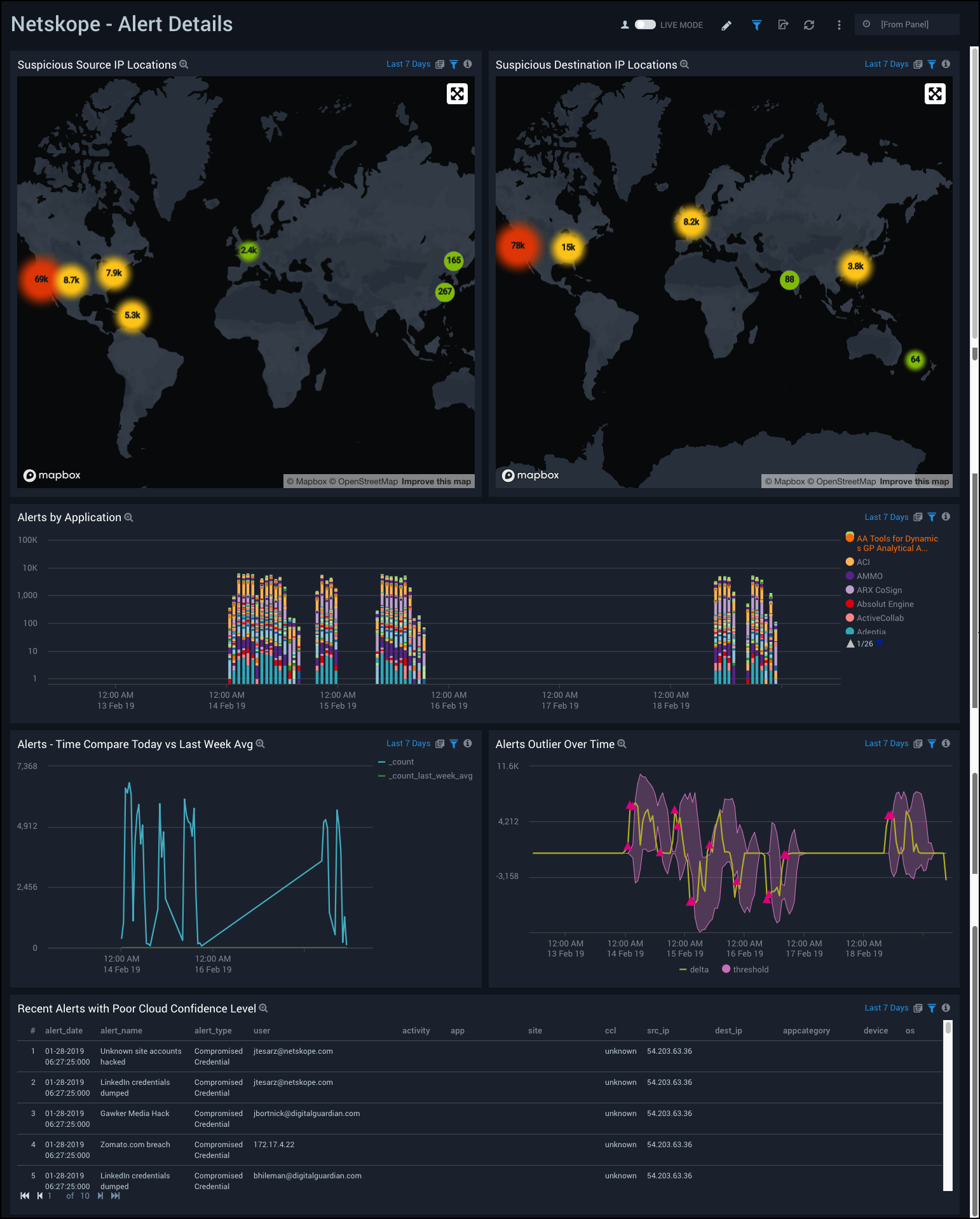Click the pencil edit dashboard icon
The image size is (980, 1219).
pos(726,25)
